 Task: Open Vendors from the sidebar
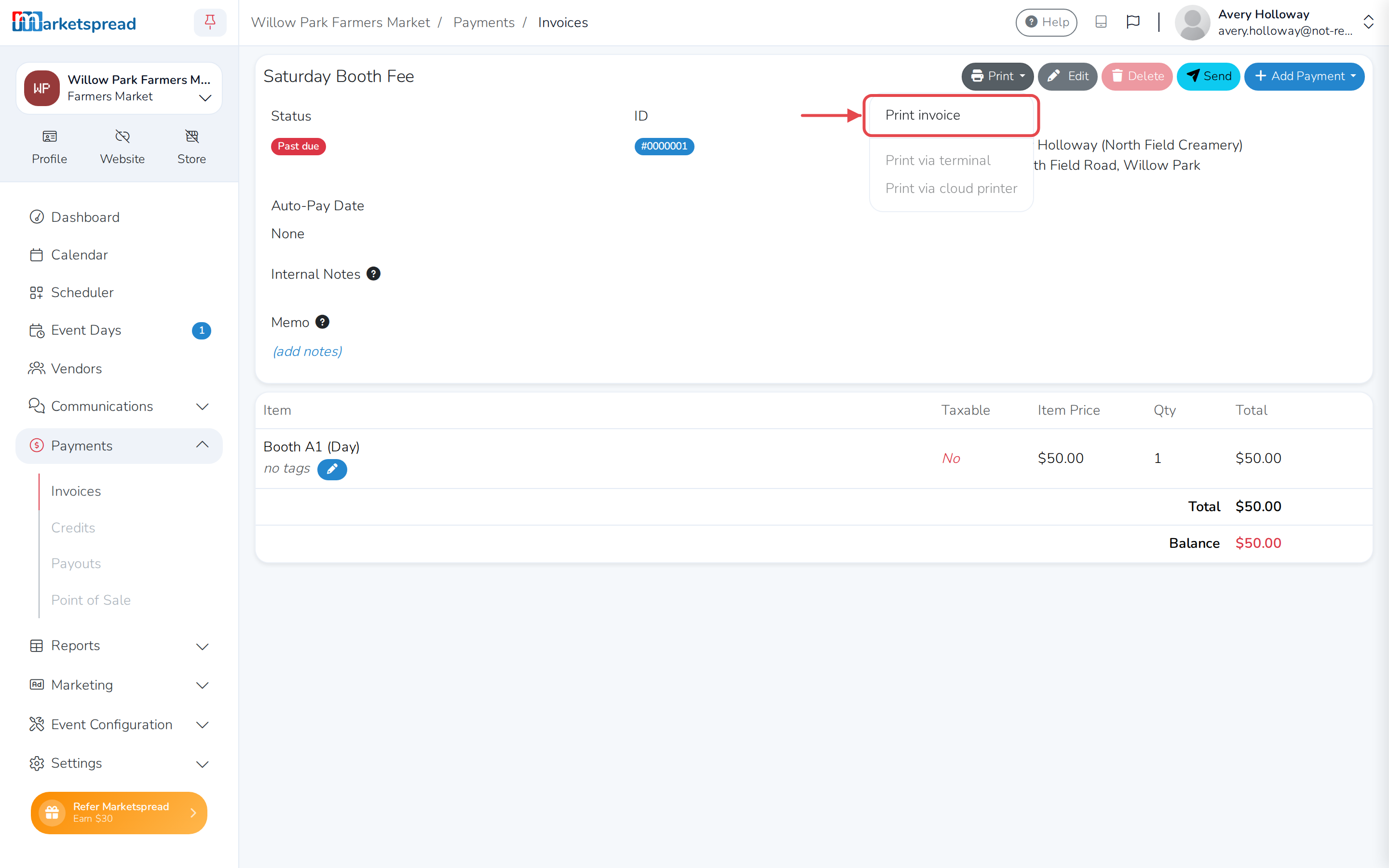pyautogui.click(x=119, y=368)
